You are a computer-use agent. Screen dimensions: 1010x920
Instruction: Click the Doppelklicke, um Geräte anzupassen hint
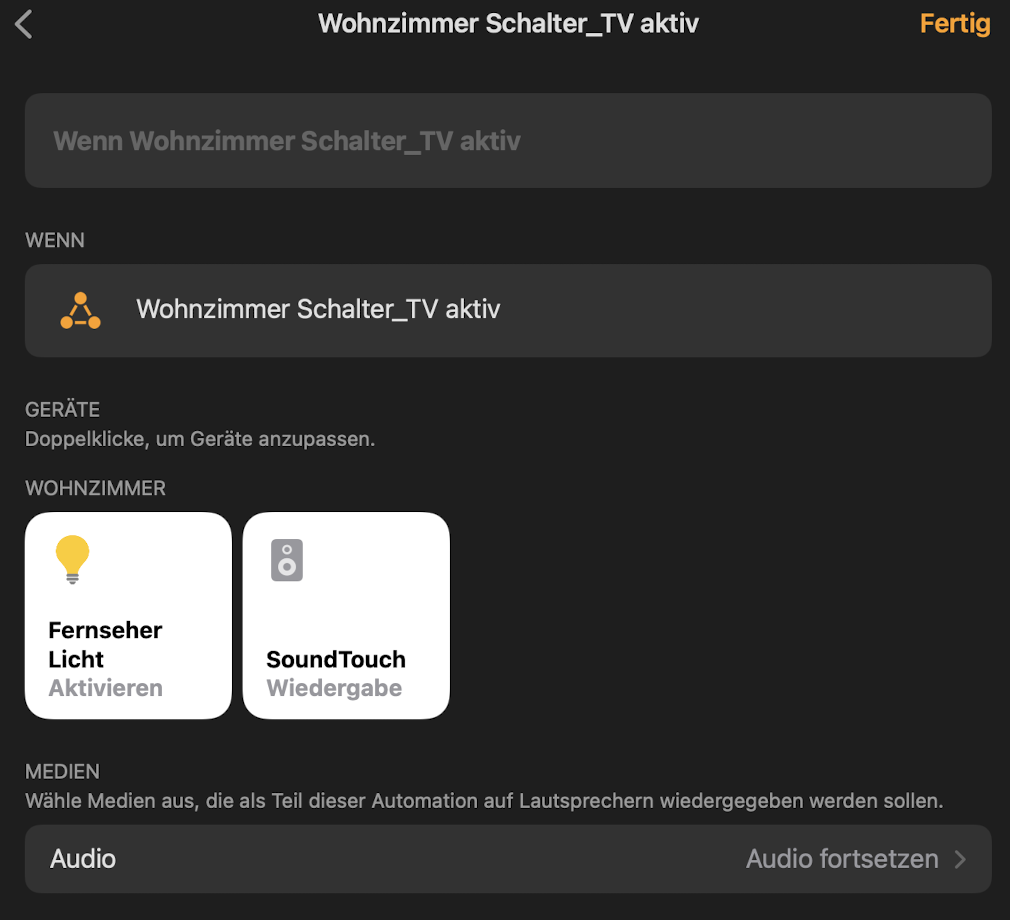click(x=200, y=439)
